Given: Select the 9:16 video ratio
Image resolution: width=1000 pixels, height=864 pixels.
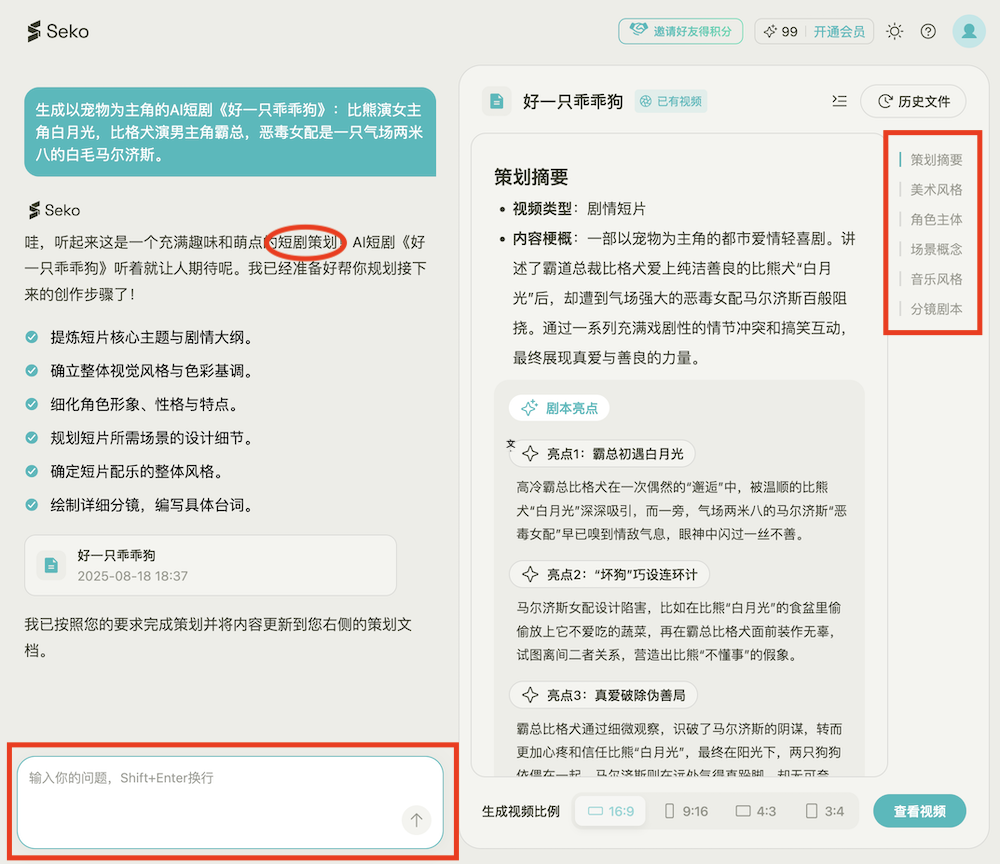Looking at the screenshot, I should pyautogui.click(x=685, y=811).
